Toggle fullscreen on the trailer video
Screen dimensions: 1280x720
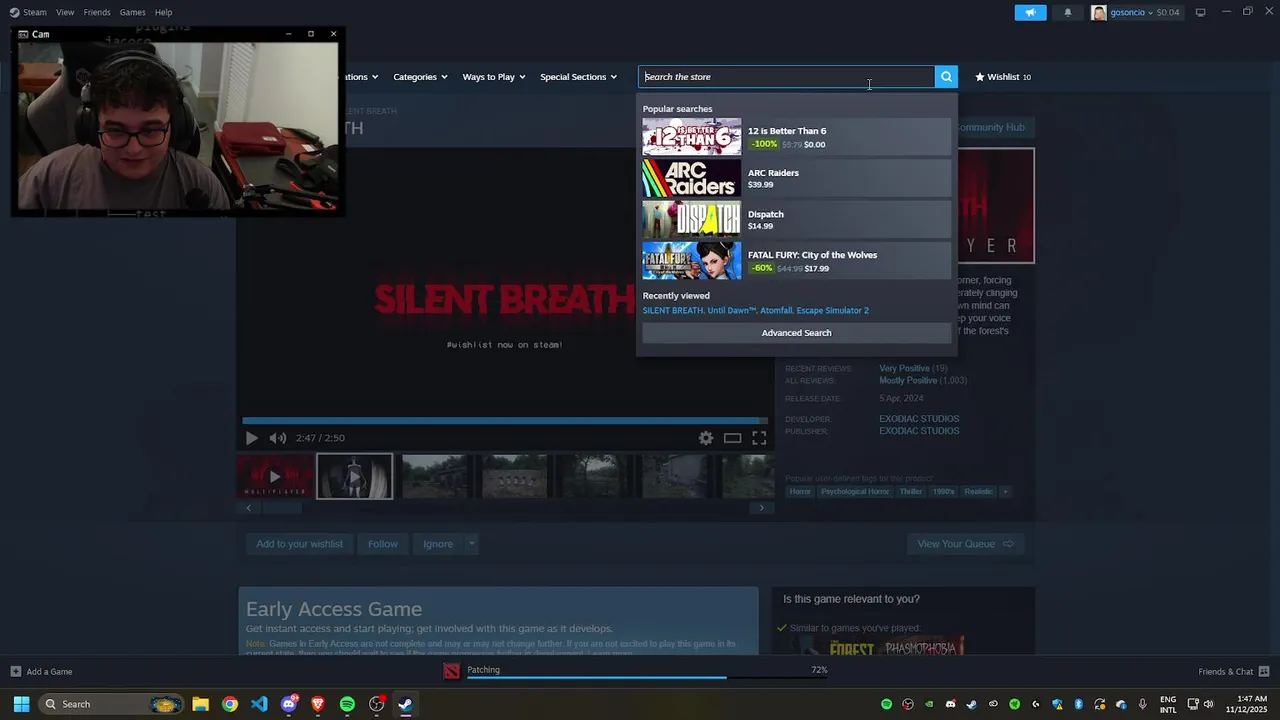[759, 438]
